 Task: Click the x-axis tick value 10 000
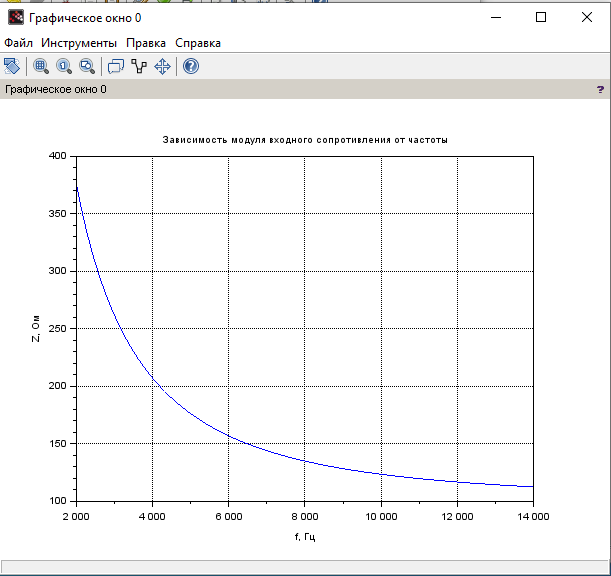point(381,516)
